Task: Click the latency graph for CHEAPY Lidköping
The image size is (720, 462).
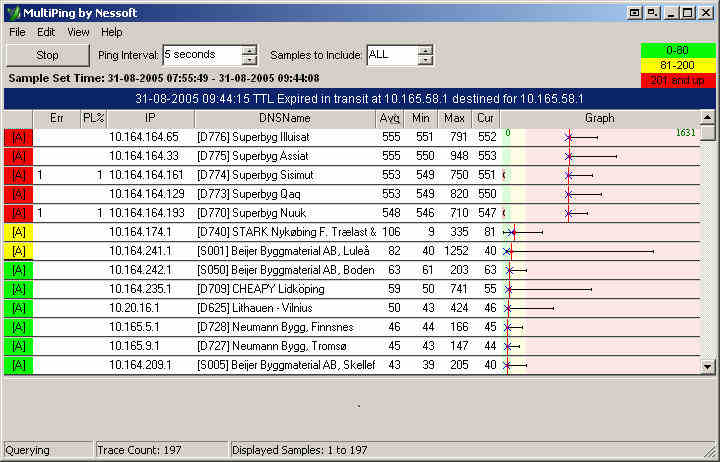Action: 601,289
